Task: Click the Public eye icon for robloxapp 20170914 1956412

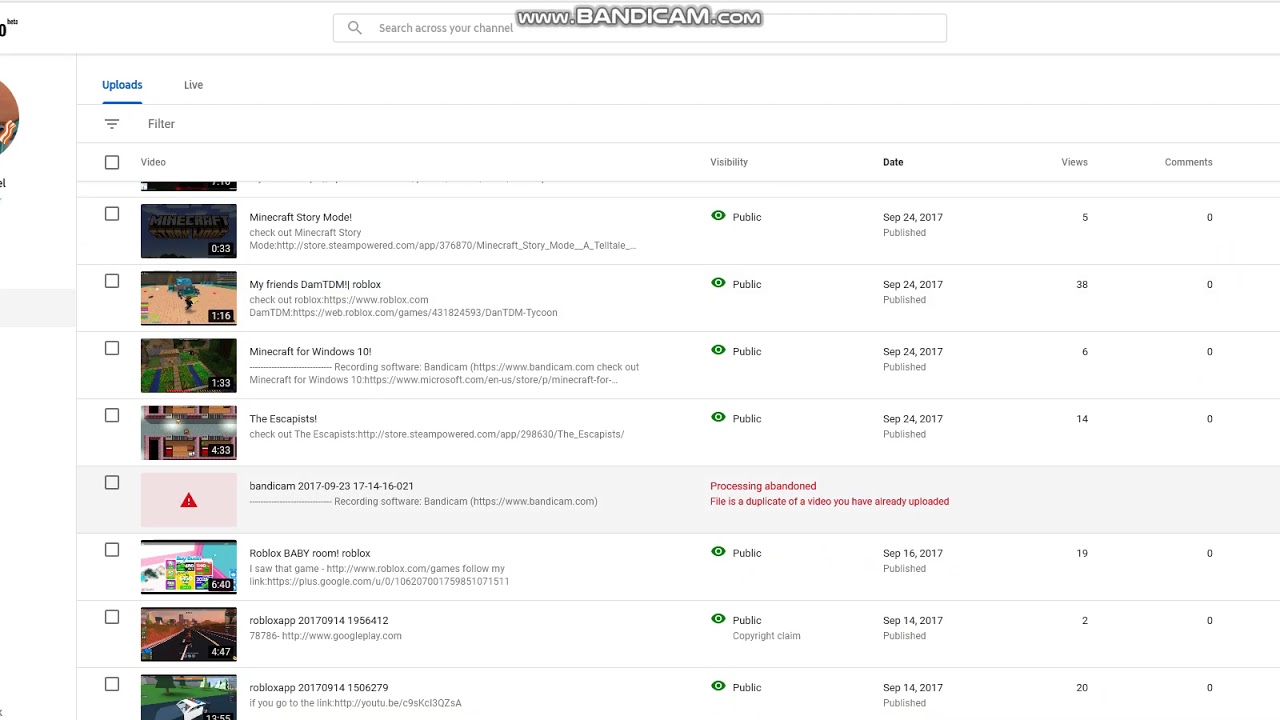Action: click(718, 618)
